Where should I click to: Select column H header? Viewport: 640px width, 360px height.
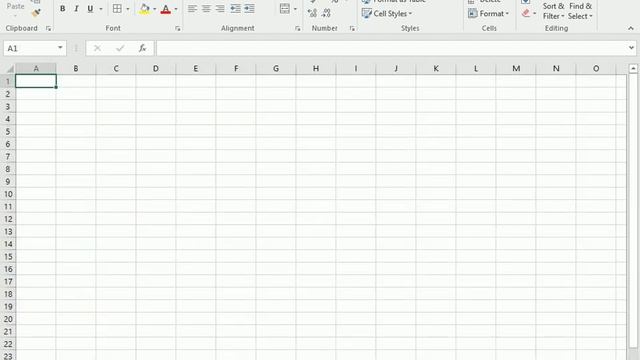[x=316, y=69]
